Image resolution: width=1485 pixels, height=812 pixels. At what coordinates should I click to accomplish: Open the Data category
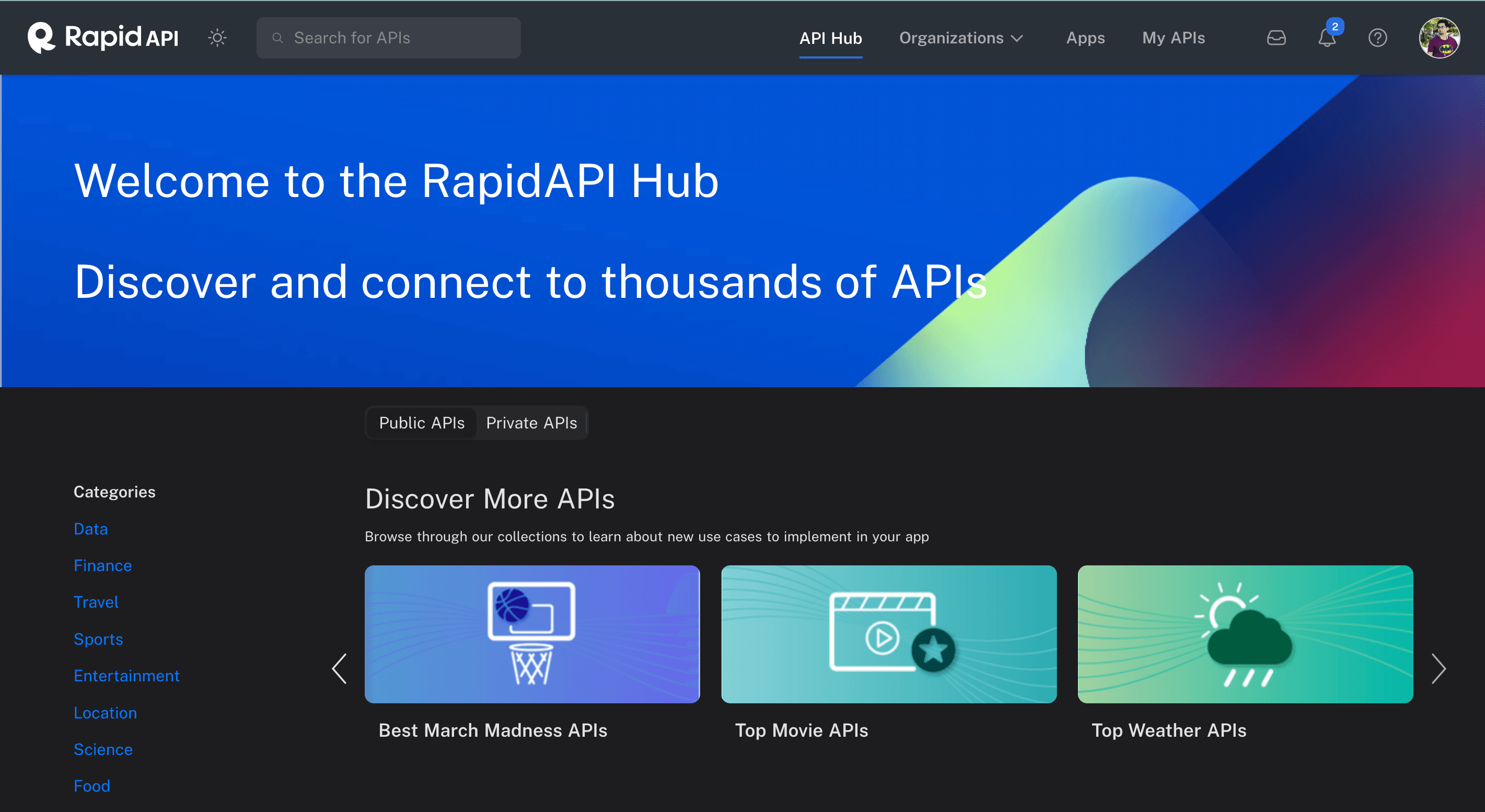pos(90,528)
